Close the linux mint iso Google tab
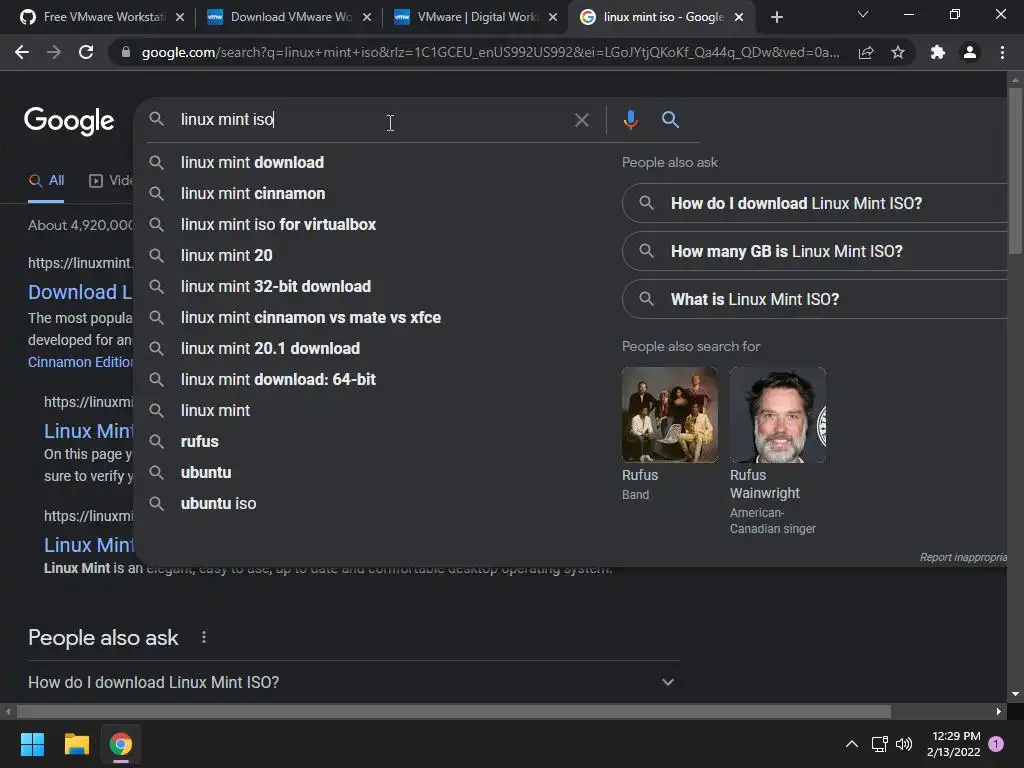This screenshot has height=768, width=1024. pos(739,17)
